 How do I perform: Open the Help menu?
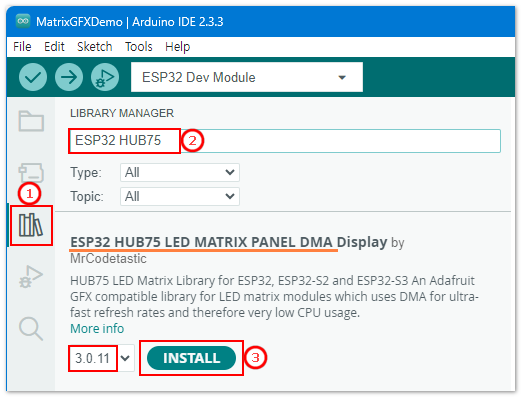[178, 47]
